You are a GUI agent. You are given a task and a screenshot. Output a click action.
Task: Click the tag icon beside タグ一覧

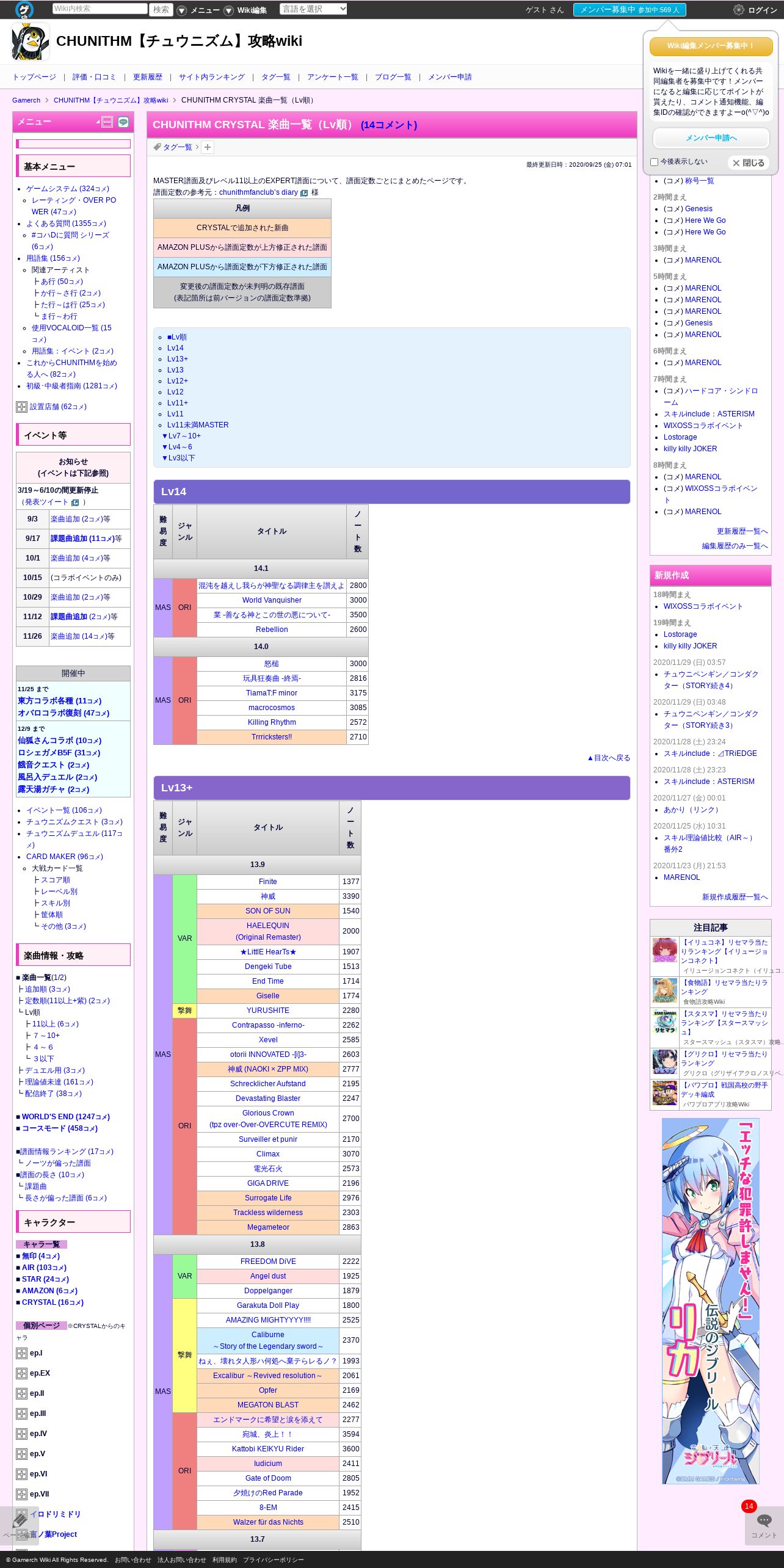(x=157, y=147)
